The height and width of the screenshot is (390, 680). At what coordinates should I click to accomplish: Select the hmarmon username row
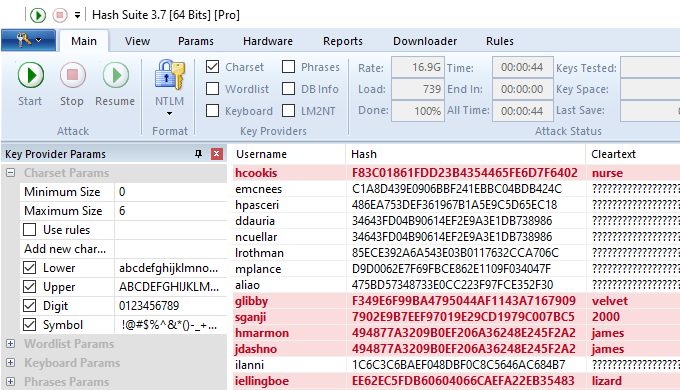pyautogui.click(x=262, y=333)
